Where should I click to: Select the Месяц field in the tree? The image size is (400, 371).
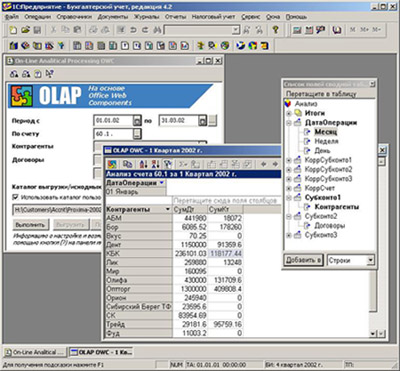click(326, 132)
